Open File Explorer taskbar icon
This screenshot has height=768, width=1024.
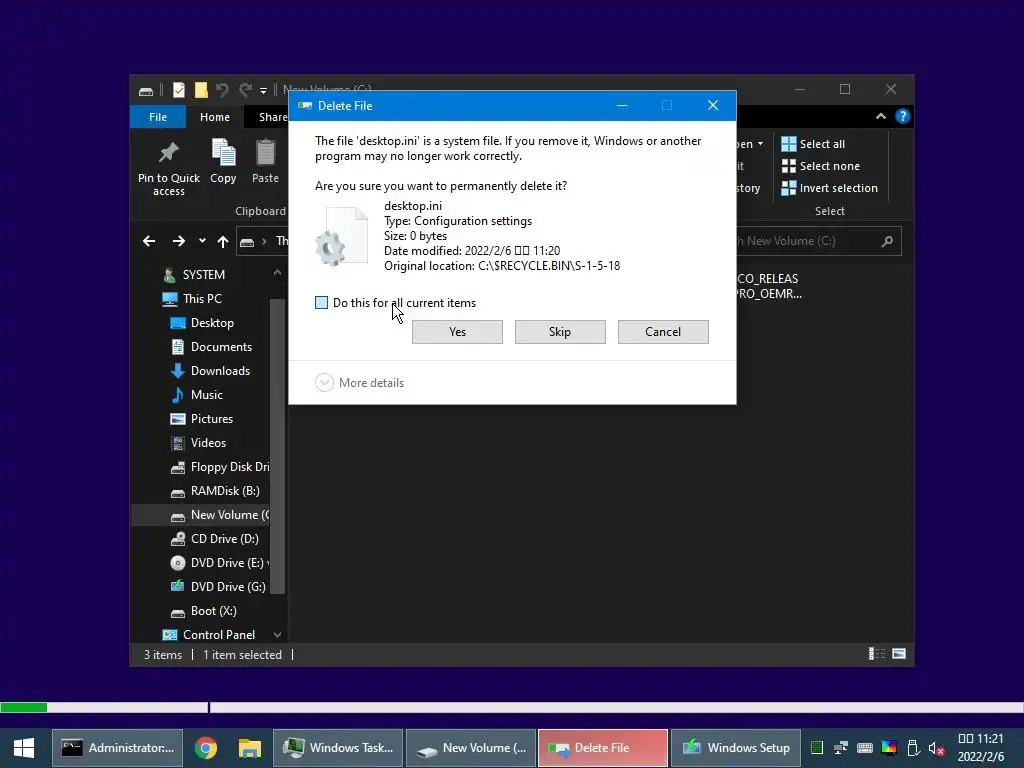click(249, 748)
